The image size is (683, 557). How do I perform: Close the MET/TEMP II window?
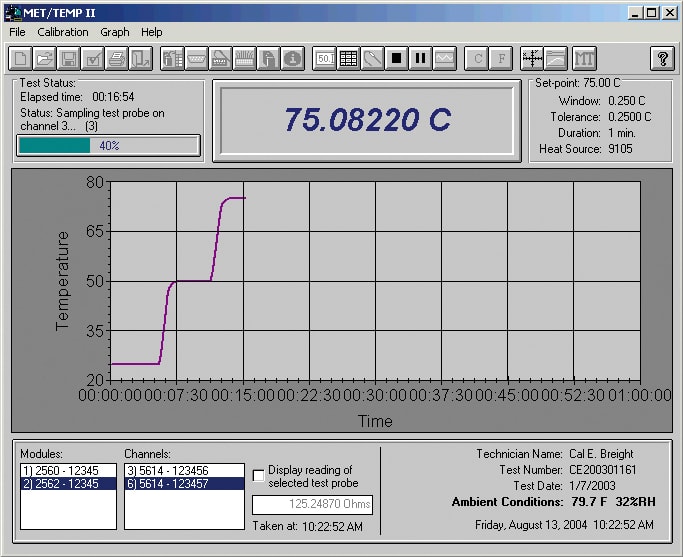pos(669,13)
